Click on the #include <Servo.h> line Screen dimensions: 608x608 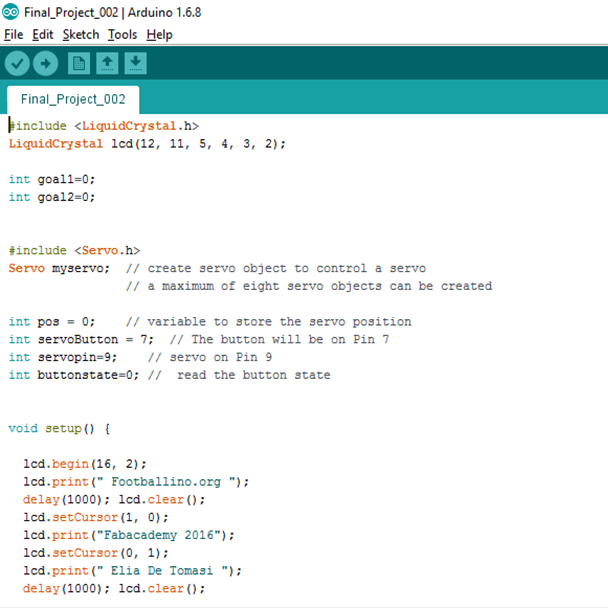coord(74,250)
